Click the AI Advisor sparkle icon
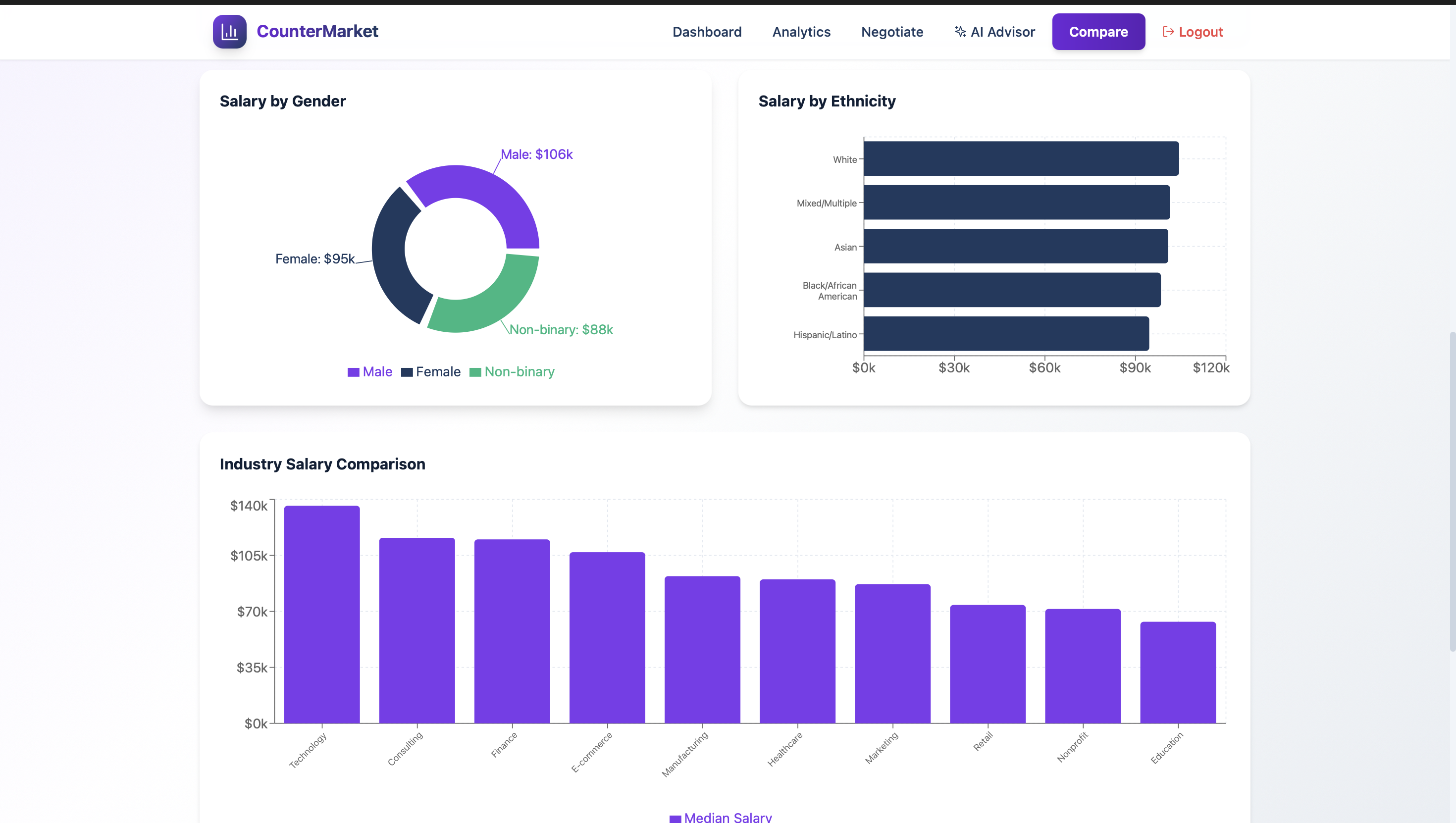This screenshot has width=1456, height=823. click(x=960, y=32)
